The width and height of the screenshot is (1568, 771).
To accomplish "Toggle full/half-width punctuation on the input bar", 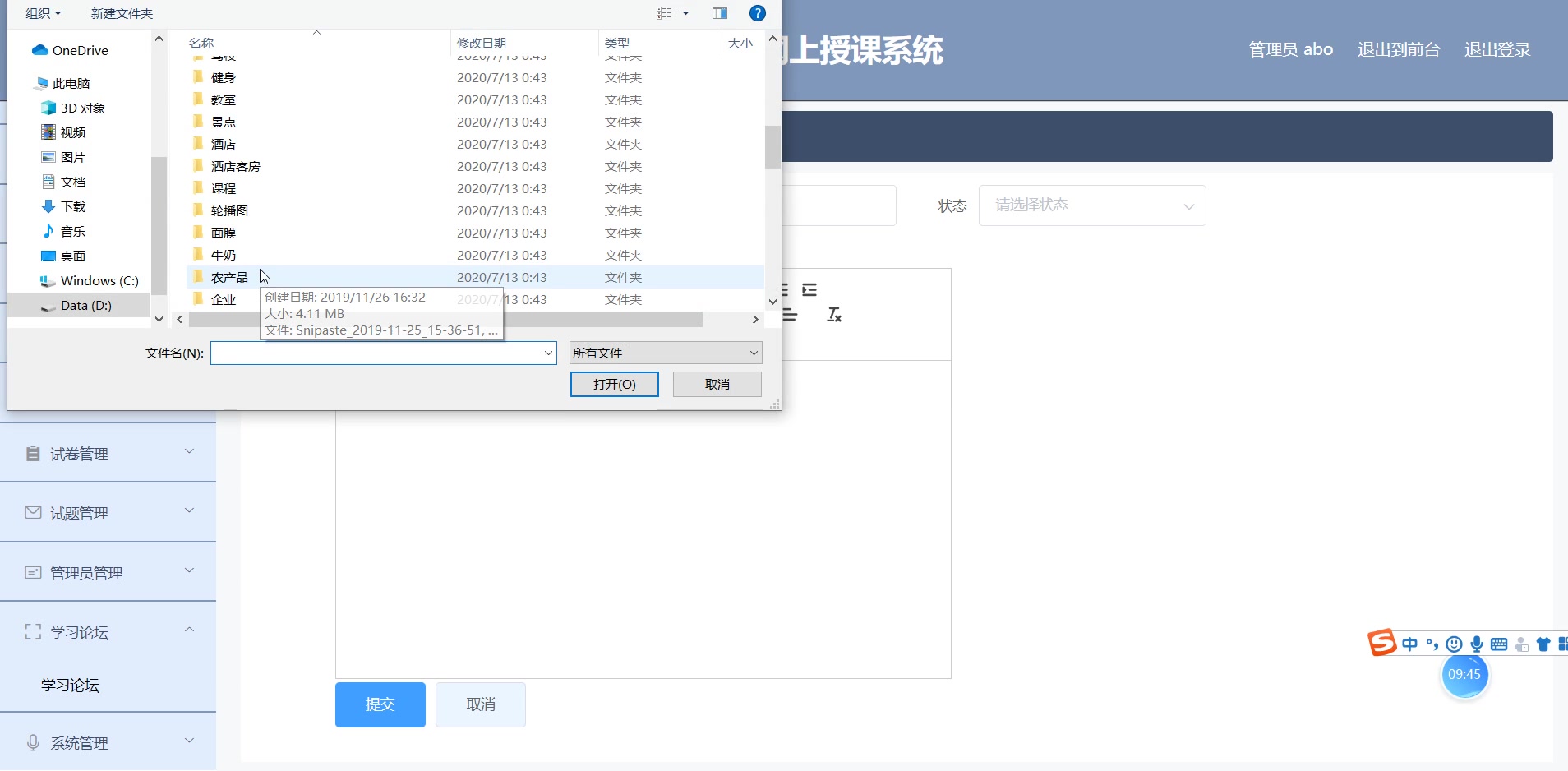I will tap(1432, 644).
